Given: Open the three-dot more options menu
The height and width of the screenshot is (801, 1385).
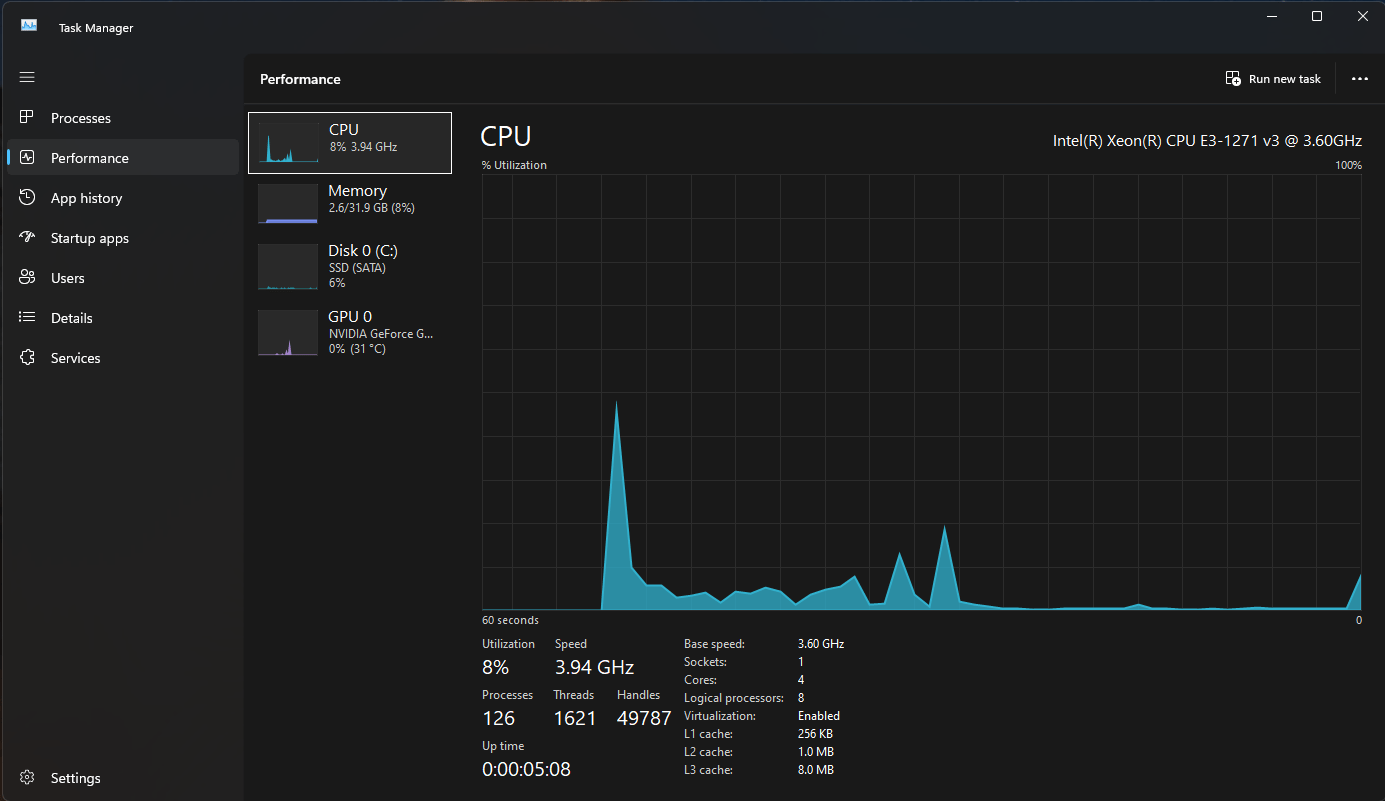Looking at the screenshot, I should pos(1360,79).
